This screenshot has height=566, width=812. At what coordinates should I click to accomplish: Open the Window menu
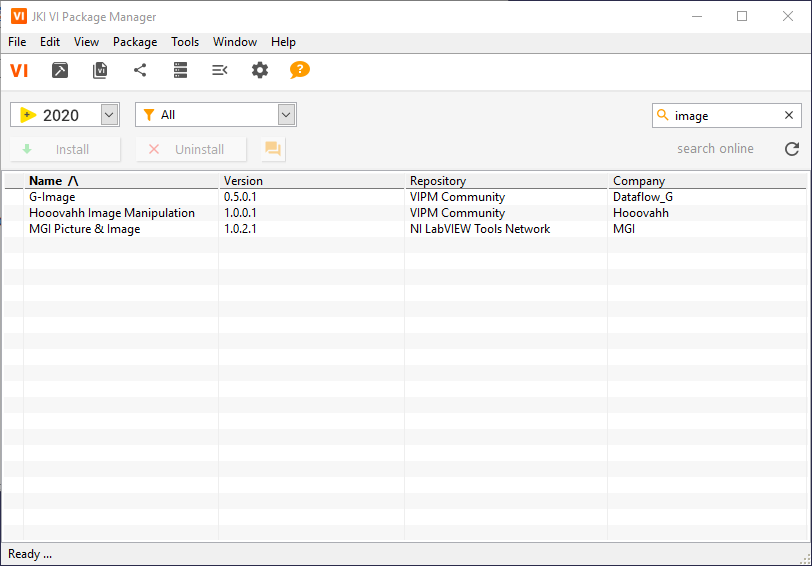click(235, 42)
